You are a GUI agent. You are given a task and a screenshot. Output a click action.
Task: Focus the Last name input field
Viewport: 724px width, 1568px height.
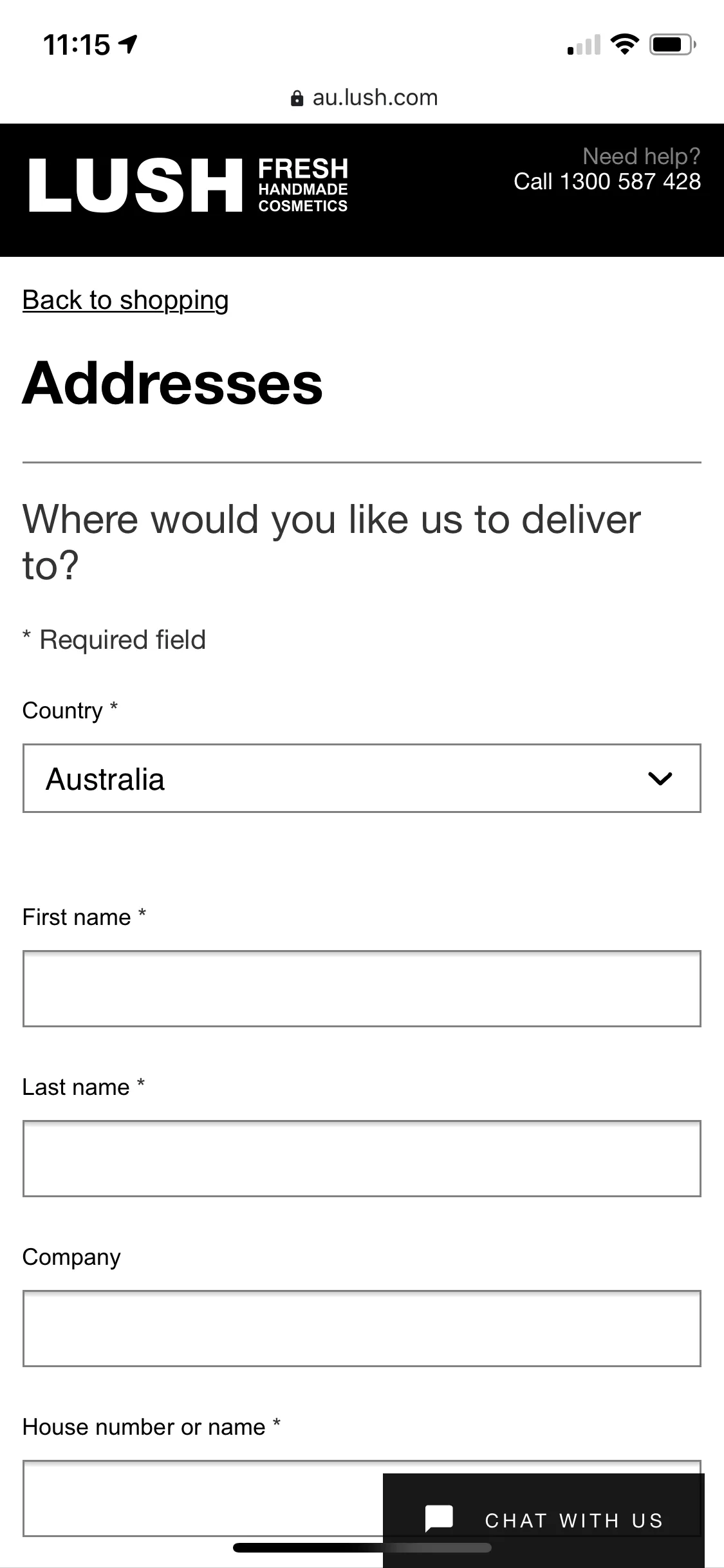(x=362, y=1158)
